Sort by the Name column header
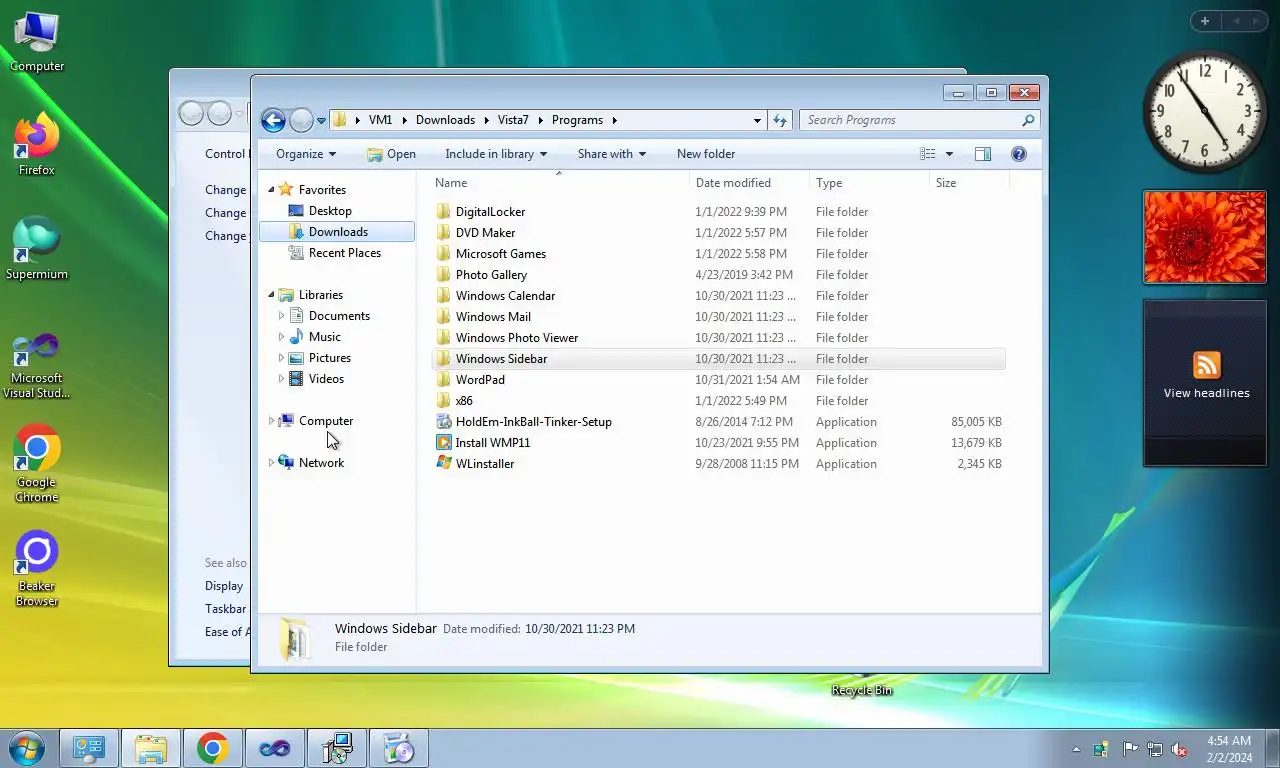Viewport: 1280px width, 768px height. click(x=559, y=183)
